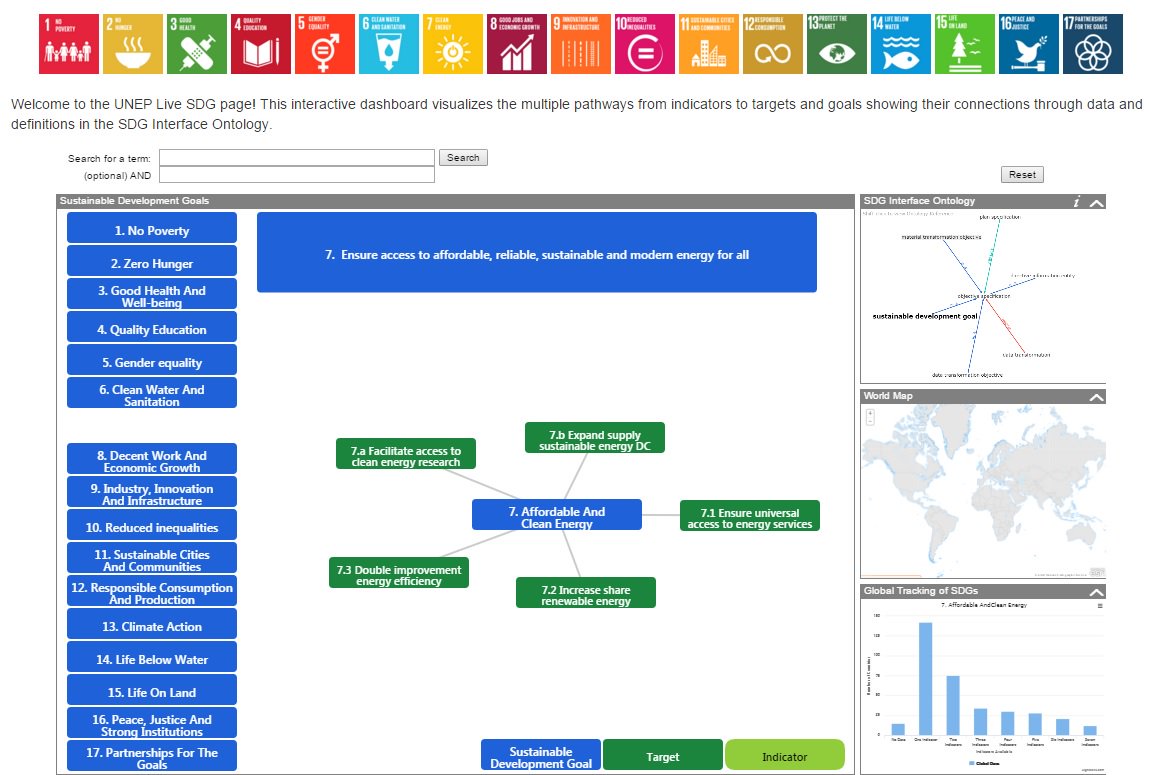Click the World Map thumbnail view
Screen dimensions: 1149x775
[983, 491]
